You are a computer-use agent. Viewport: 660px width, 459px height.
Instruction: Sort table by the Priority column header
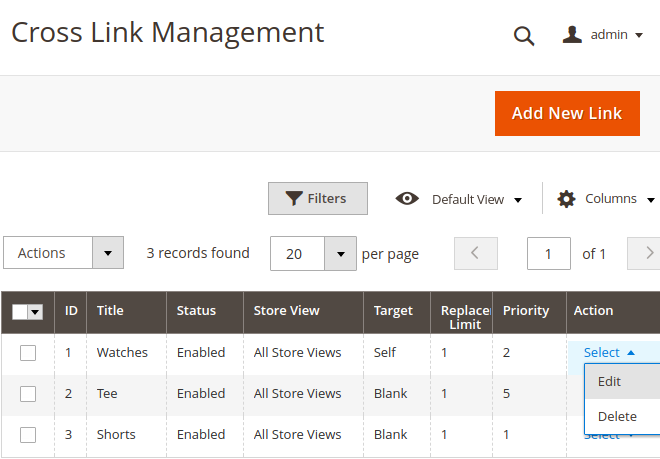(526, 311)
